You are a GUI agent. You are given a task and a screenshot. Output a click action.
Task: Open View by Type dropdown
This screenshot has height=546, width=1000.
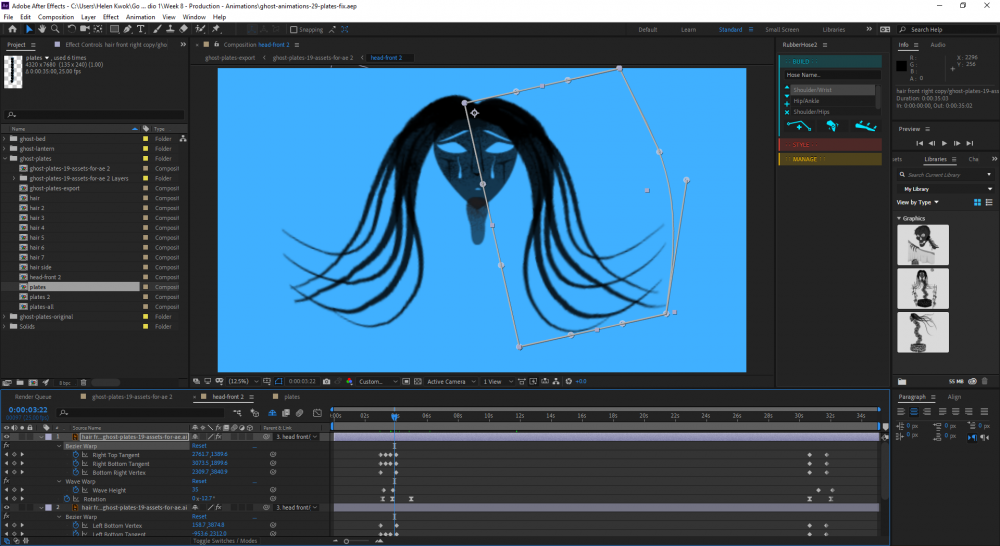click(918, 202)
